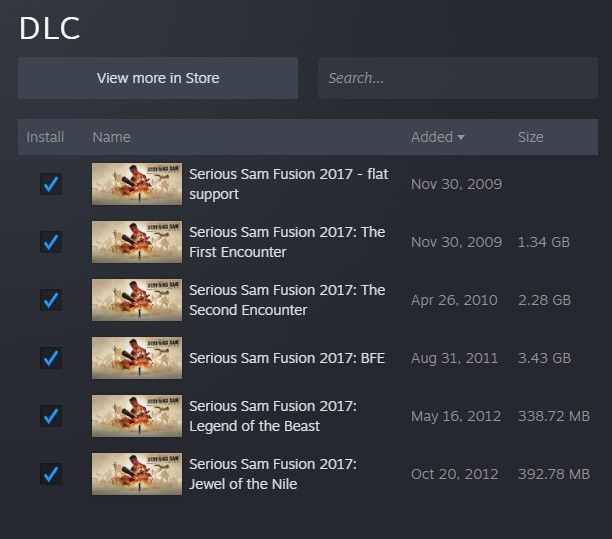Select 'Serious Sam Fusion 2017: The Second Encounter' title
The width and height of the screenshot is (612, 539).
click(287, 300)
